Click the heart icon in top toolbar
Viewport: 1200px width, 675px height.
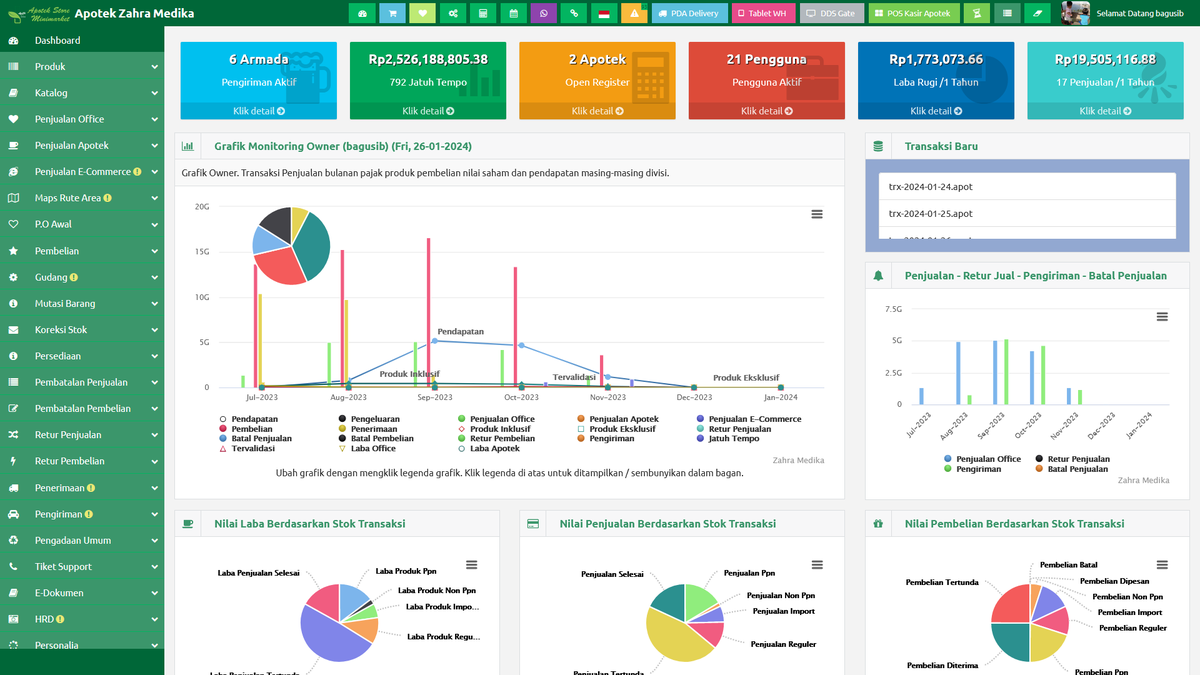pos(423,13)
